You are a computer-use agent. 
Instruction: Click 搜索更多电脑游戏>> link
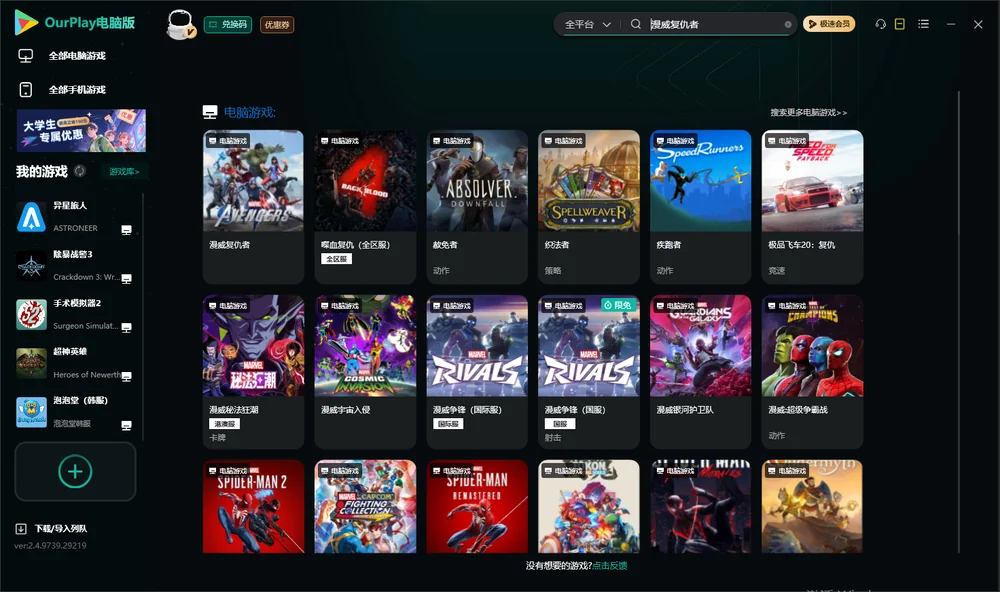click(808, 113)
